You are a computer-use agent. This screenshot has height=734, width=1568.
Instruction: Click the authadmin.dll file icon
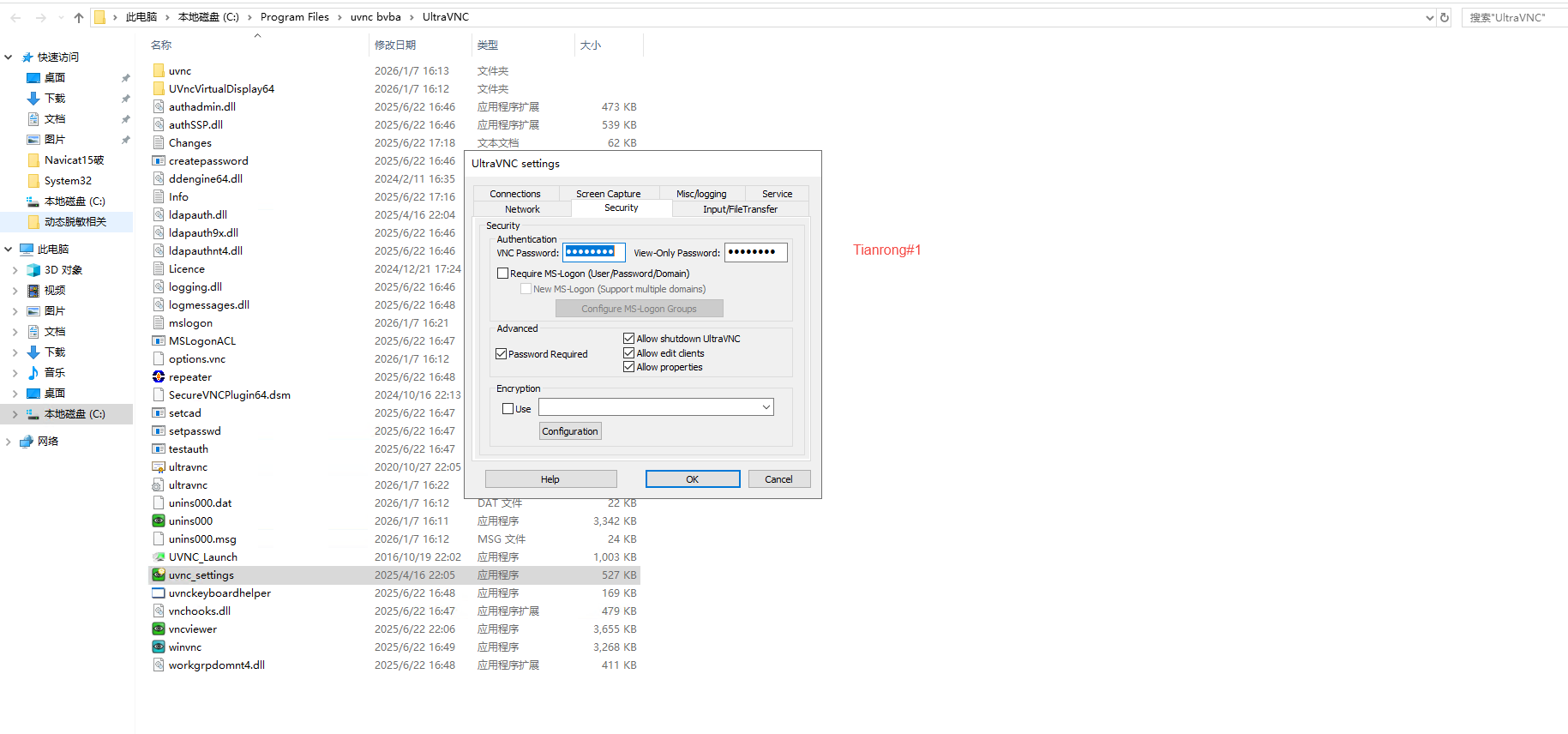pos(159,106)
